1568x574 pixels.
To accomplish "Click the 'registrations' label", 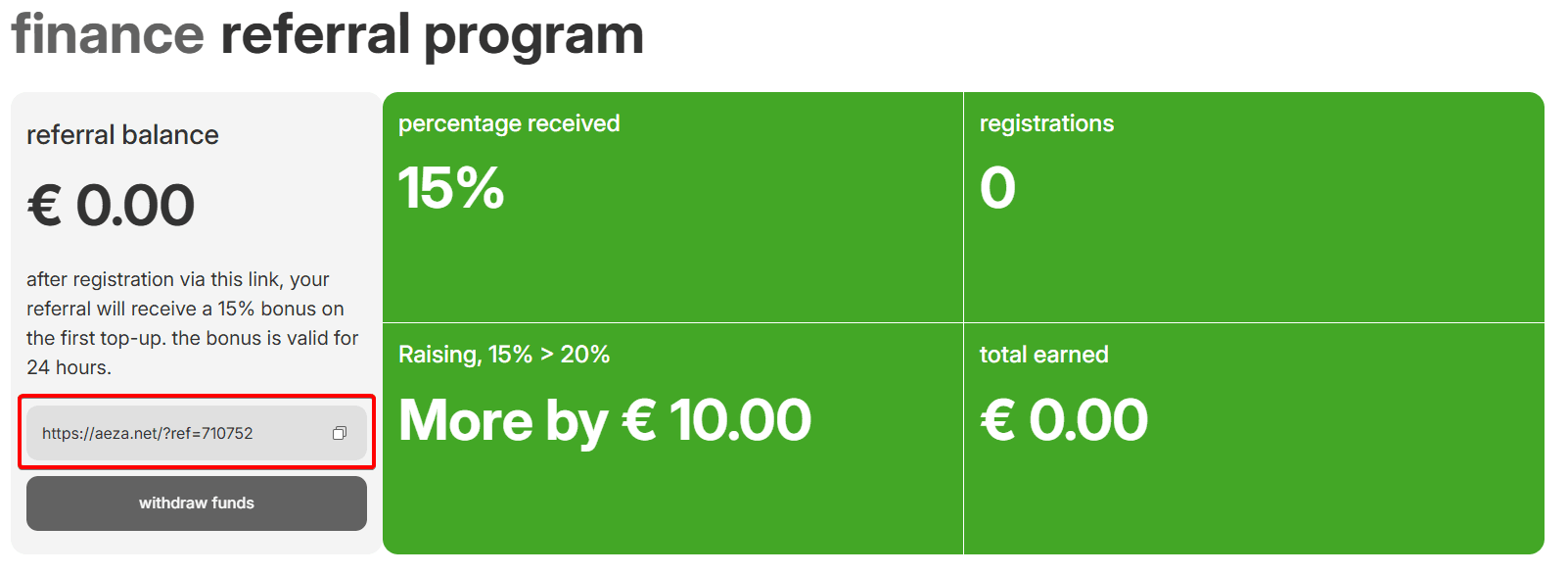I will (x=1046, y=123).
